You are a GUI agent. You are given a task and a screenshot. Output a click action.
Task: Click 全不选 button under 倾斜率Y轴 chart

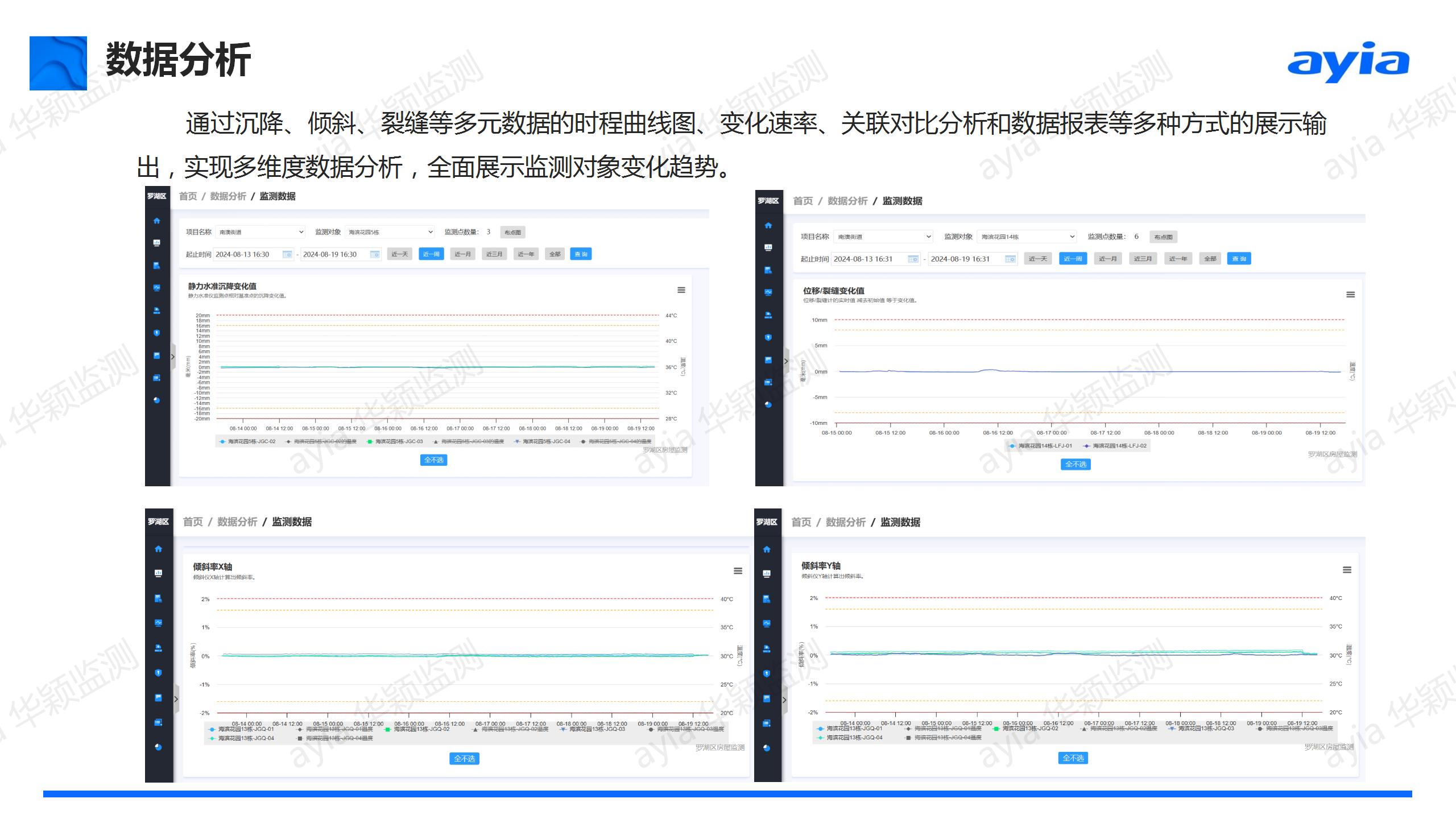[x=1073, y=758]
